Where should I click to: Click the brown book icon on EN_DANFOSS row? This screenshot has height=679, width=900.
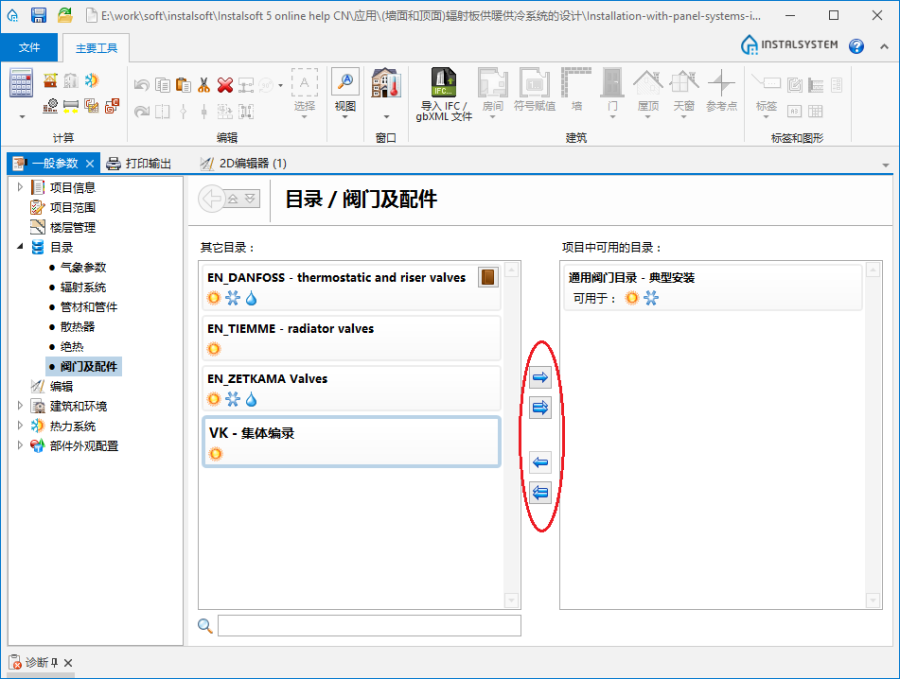(488, 277)
